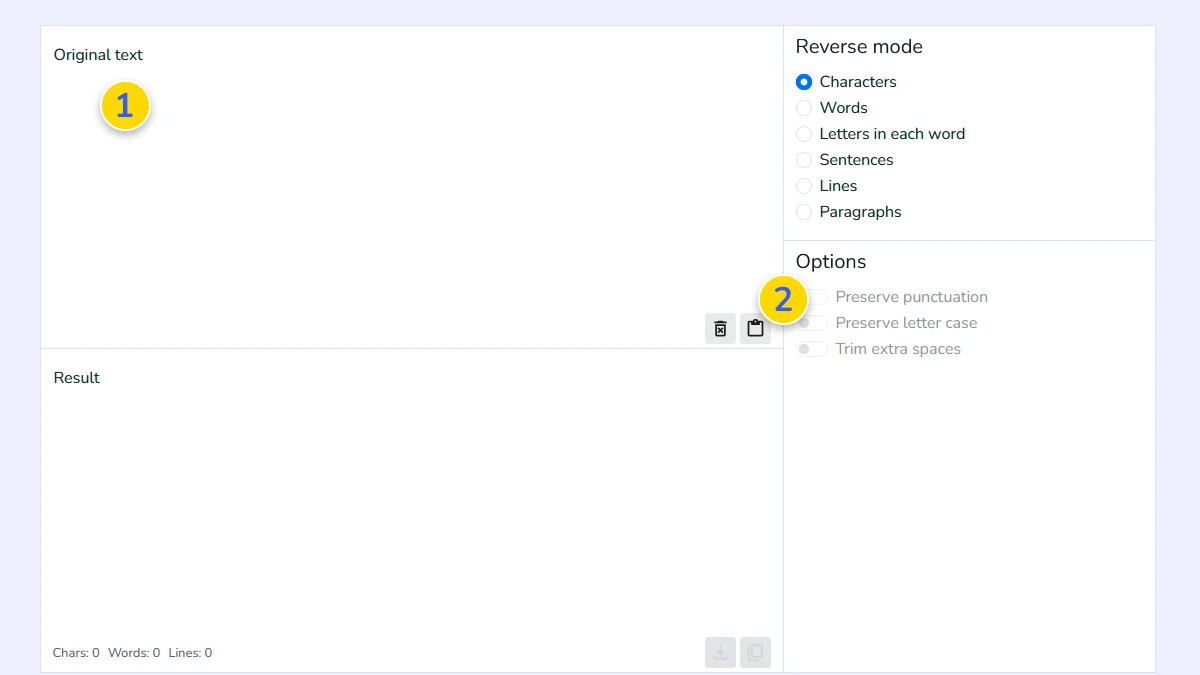Download the result as a file
Screen dimensions: 1200x675
(720, 652)
